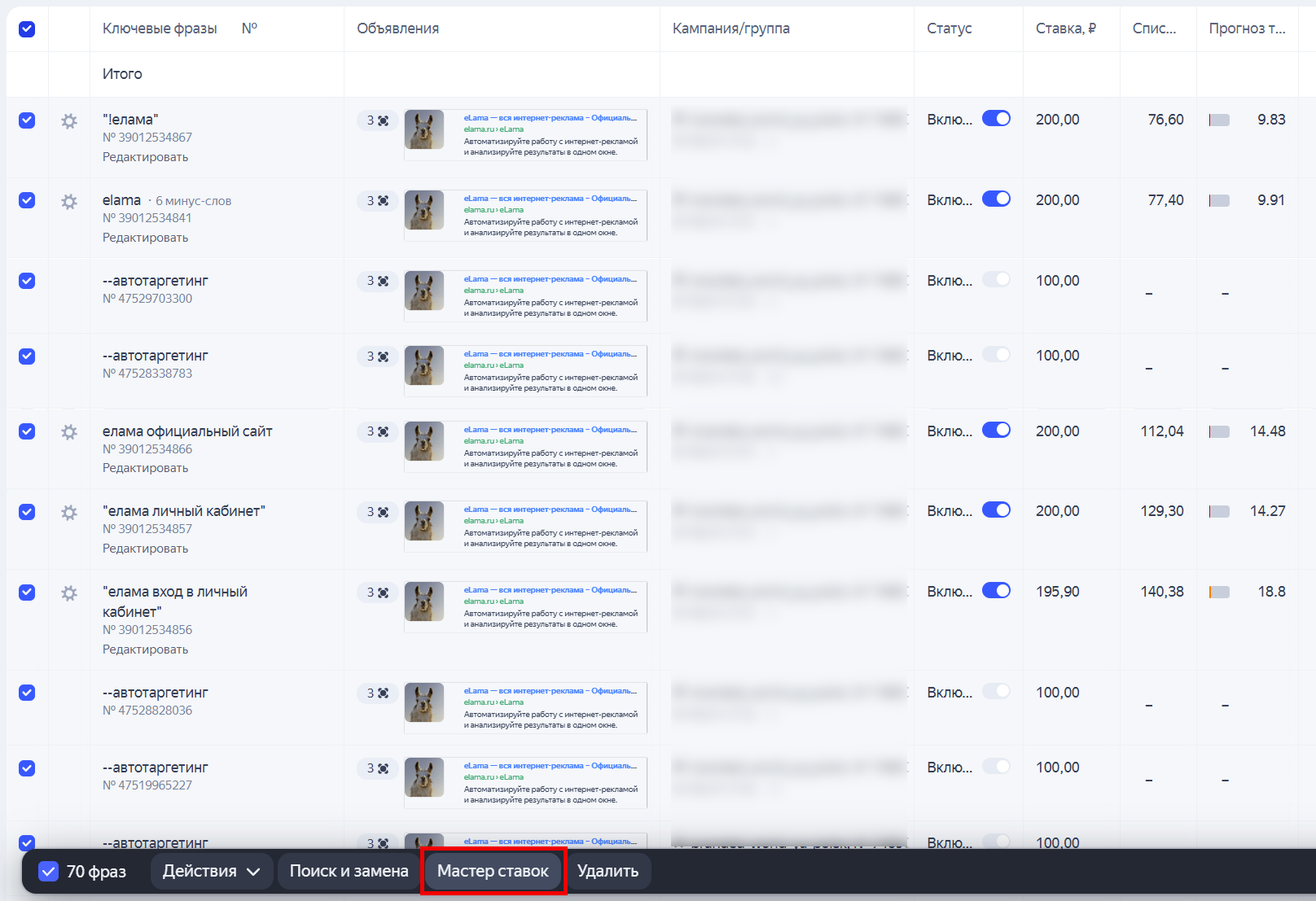Click llama ad thumbnail in first row
This screenshot has width=1316, height=901.
point(424,130)
